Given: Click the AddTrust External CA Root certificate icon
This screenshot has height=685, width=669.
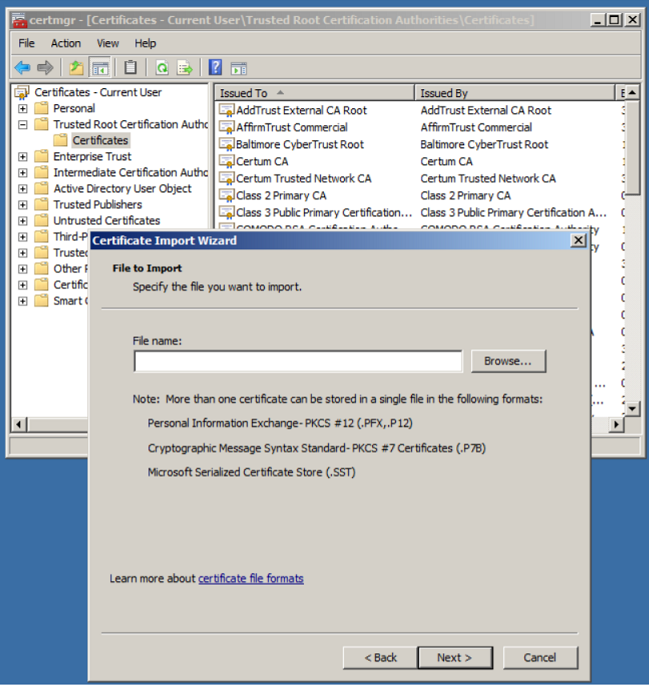Looking at the screenshot, I should [226, 110].
